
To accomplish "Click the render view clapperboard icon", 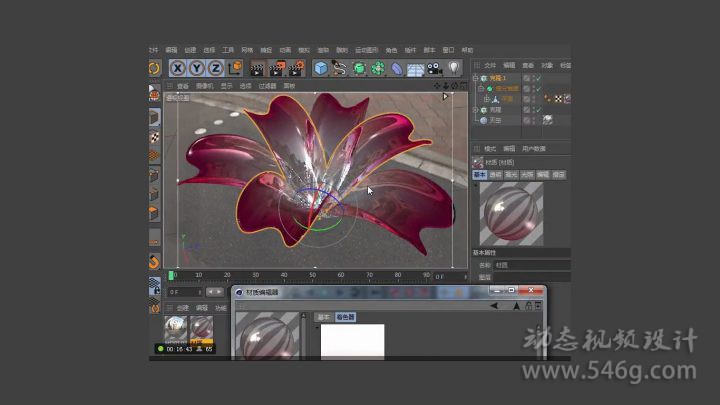I will [x=258, y=69].
